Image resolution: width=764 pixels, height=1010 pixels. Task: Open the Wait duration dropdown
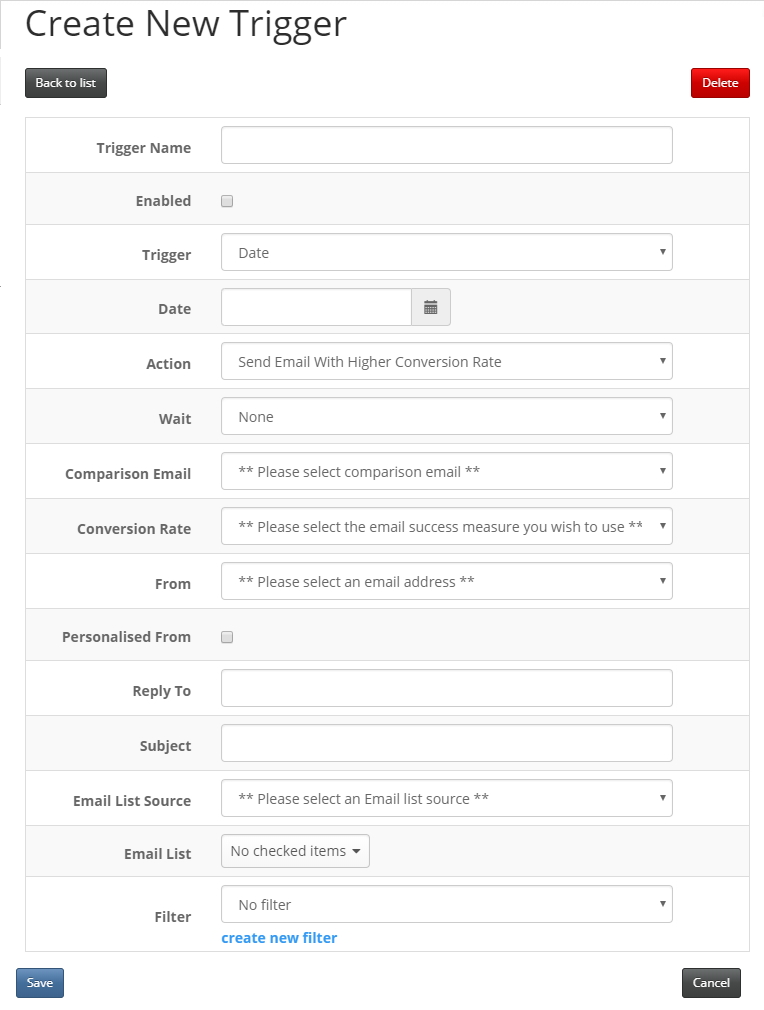446,416
